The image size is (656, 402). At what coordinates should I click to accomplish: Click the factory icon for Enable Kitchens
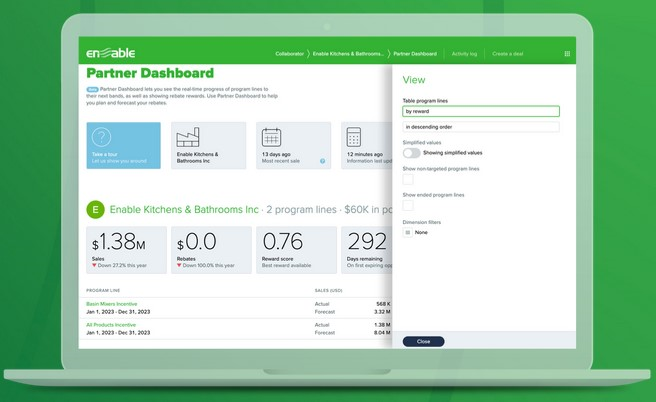(x=188, y=137)
